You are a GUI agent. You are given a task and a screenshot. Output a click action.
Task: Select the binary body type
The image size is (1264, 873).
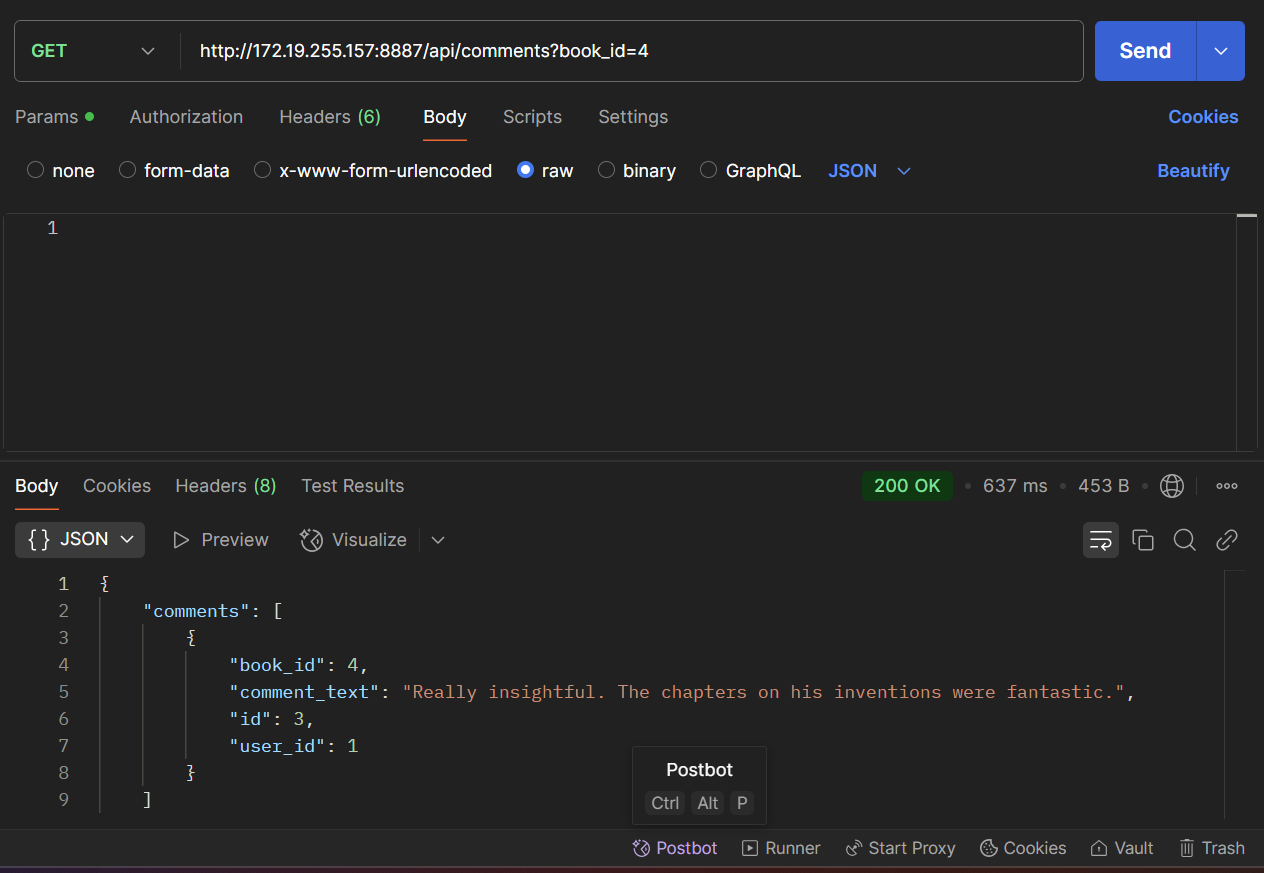[637, 171]
